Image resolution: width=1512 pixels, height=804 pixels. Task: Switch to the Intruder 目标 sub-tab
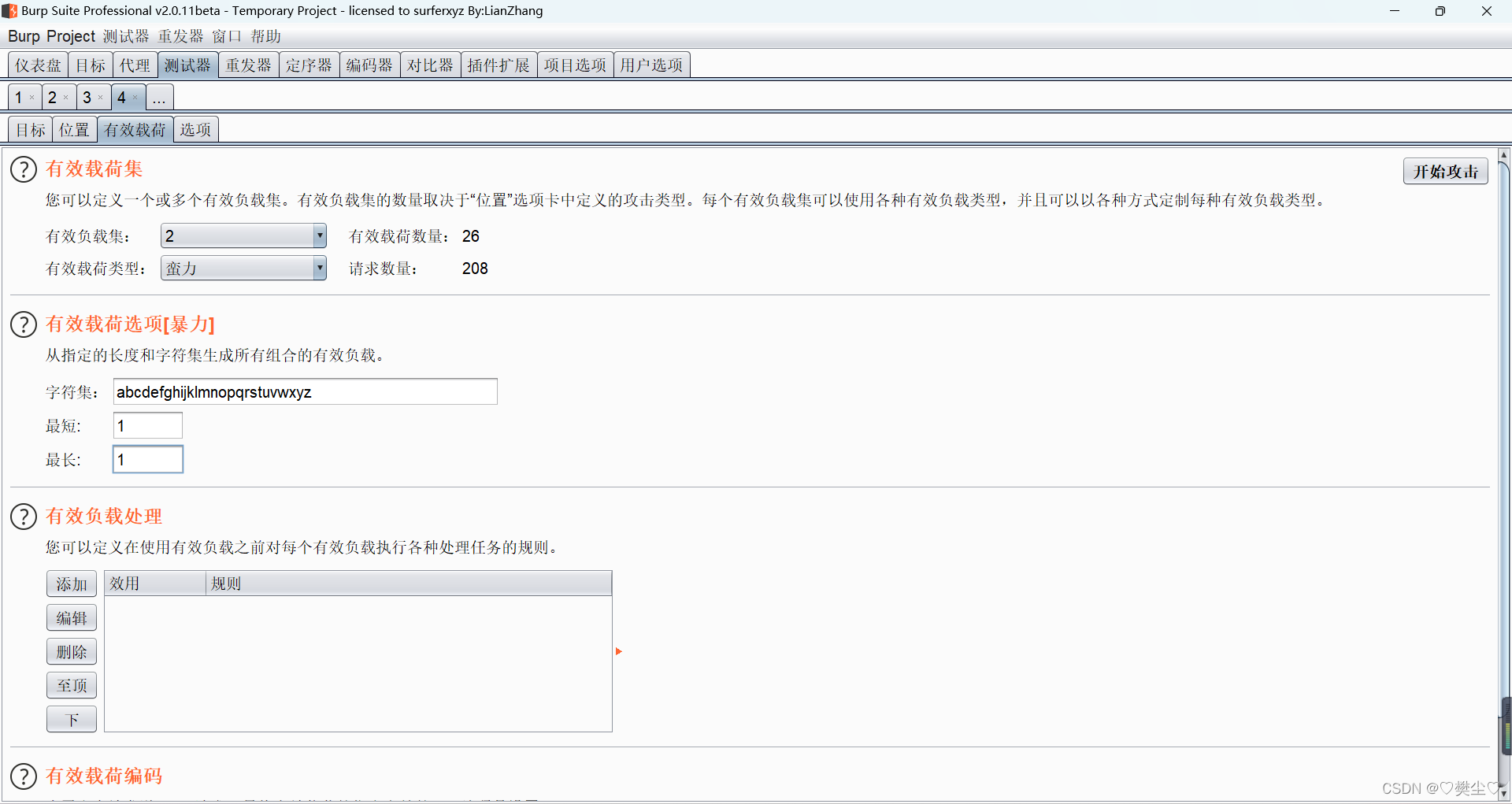pos(31,130)
